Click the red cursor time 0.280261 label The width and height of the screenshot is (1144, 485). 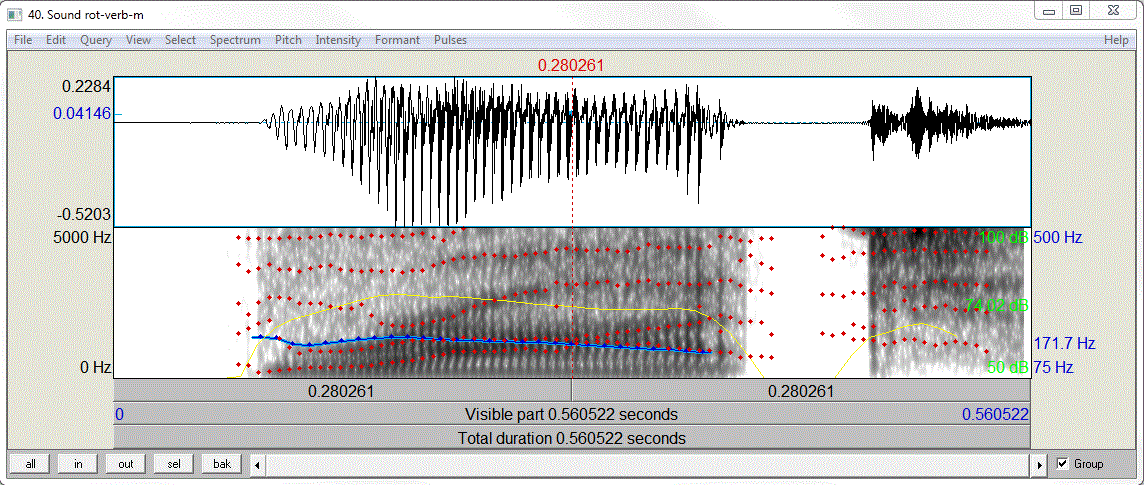[x=571, y=66]
